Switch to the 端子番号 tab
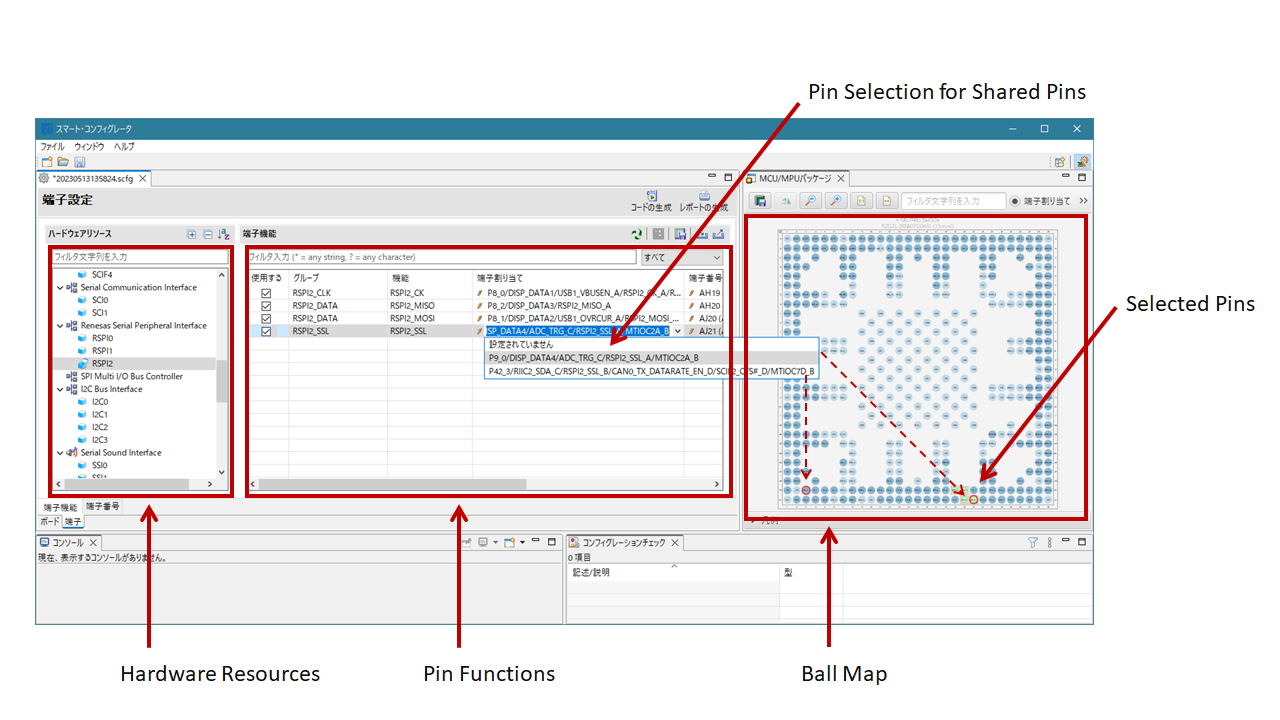 (x=103, y=507)
